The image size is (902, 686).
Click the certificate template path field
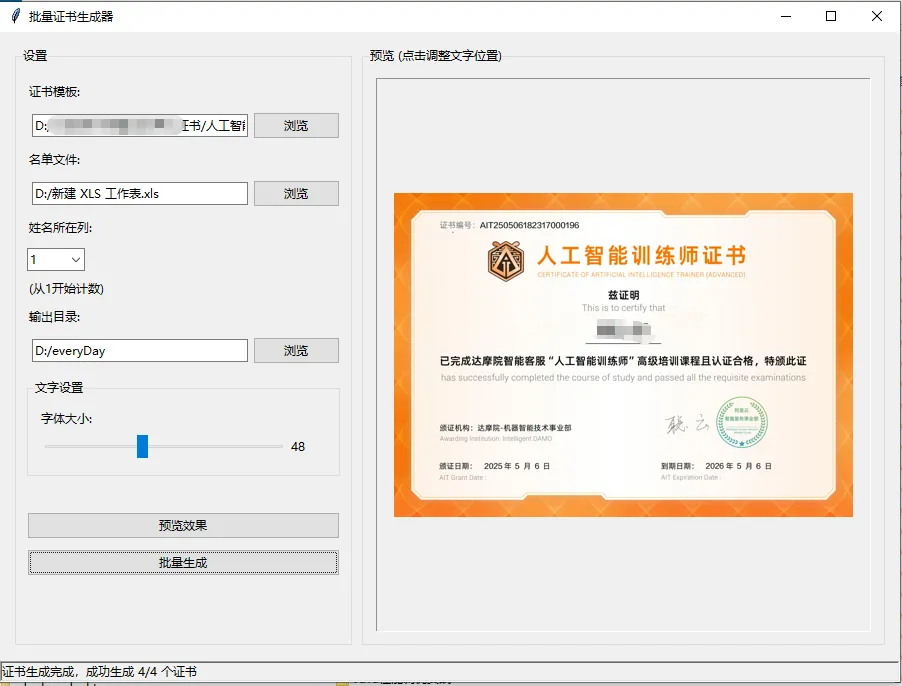(x=140, y=125)
